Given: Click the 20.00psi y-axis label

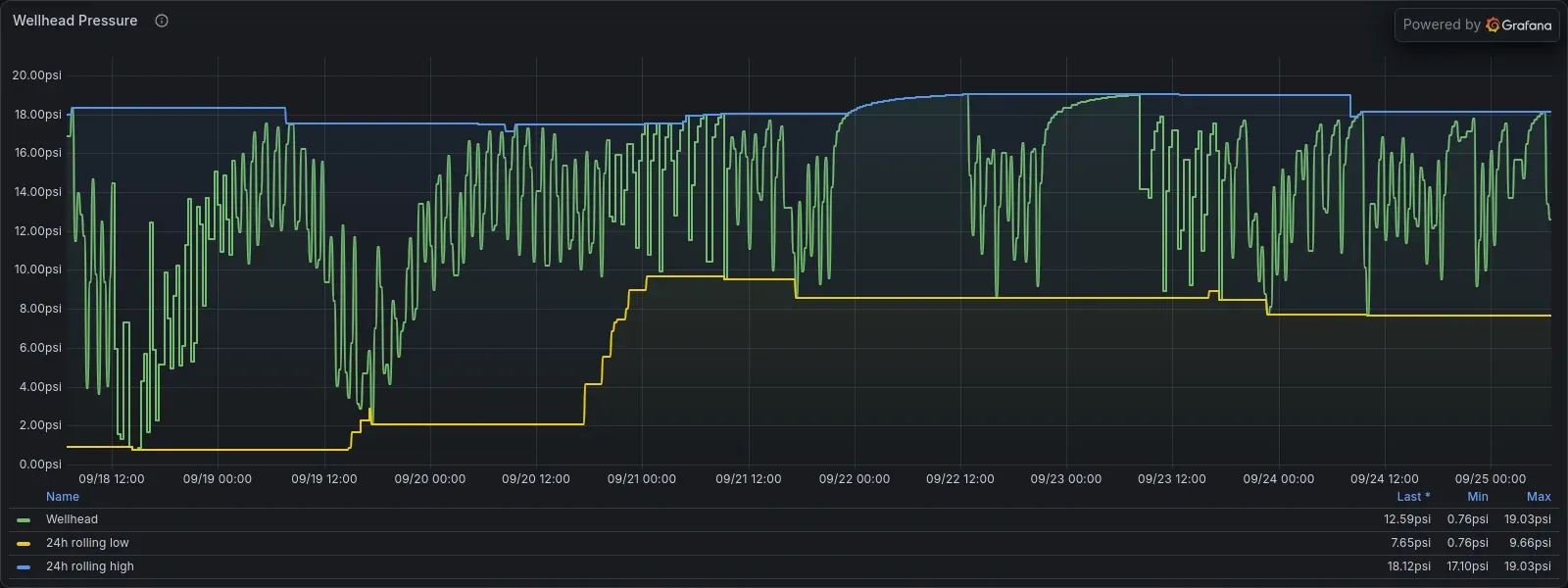Looking at the screenshot, I should (36, 75).
